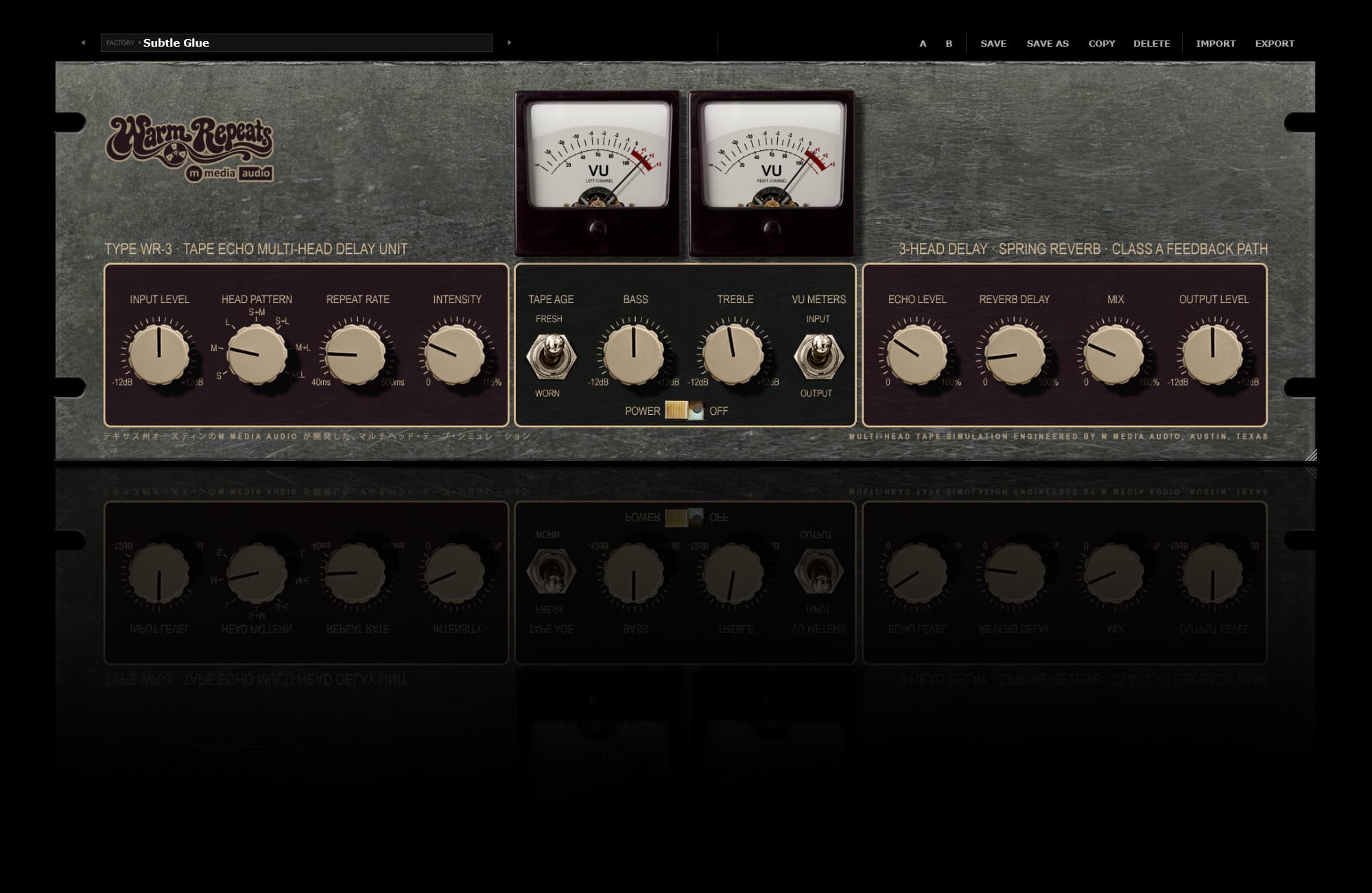Click the right VU meter adjustment screw

(772, 228)
